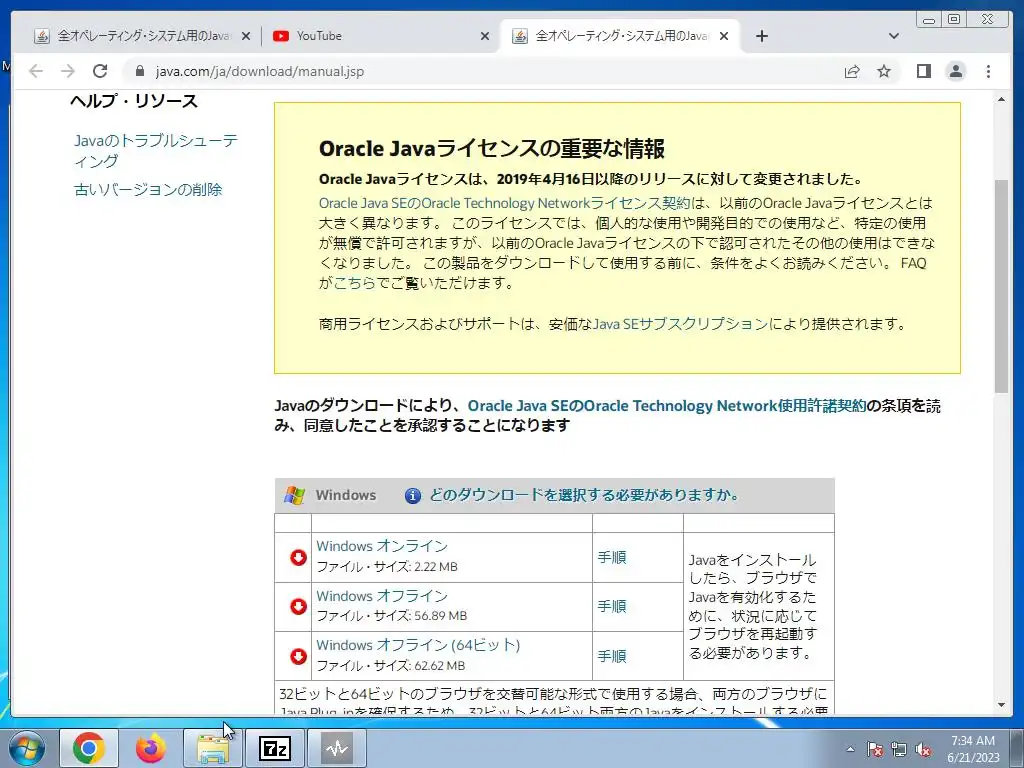Click the ファイル・サイズ: 56.89 MB text
The height and width of the screenshot is (768, 1024).
point(392,616)
